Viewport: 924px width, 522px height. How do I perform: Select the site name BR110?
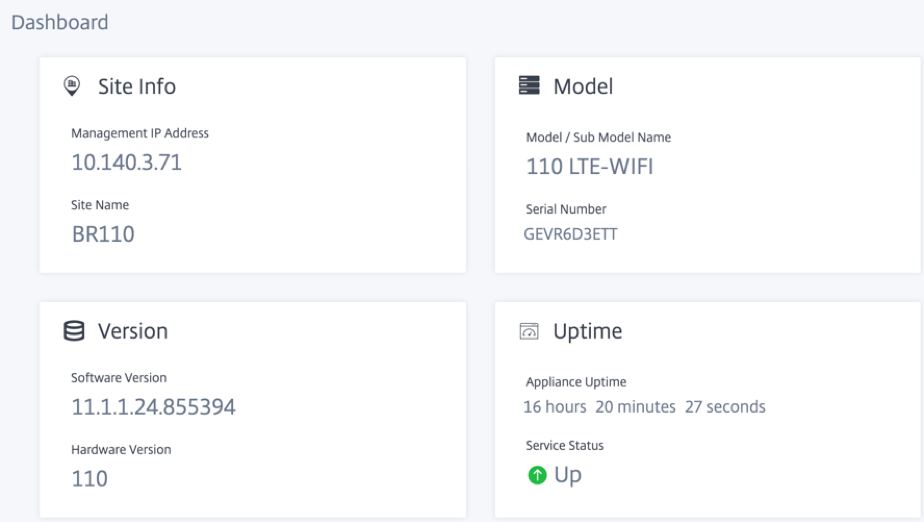[x=103, y=234]
